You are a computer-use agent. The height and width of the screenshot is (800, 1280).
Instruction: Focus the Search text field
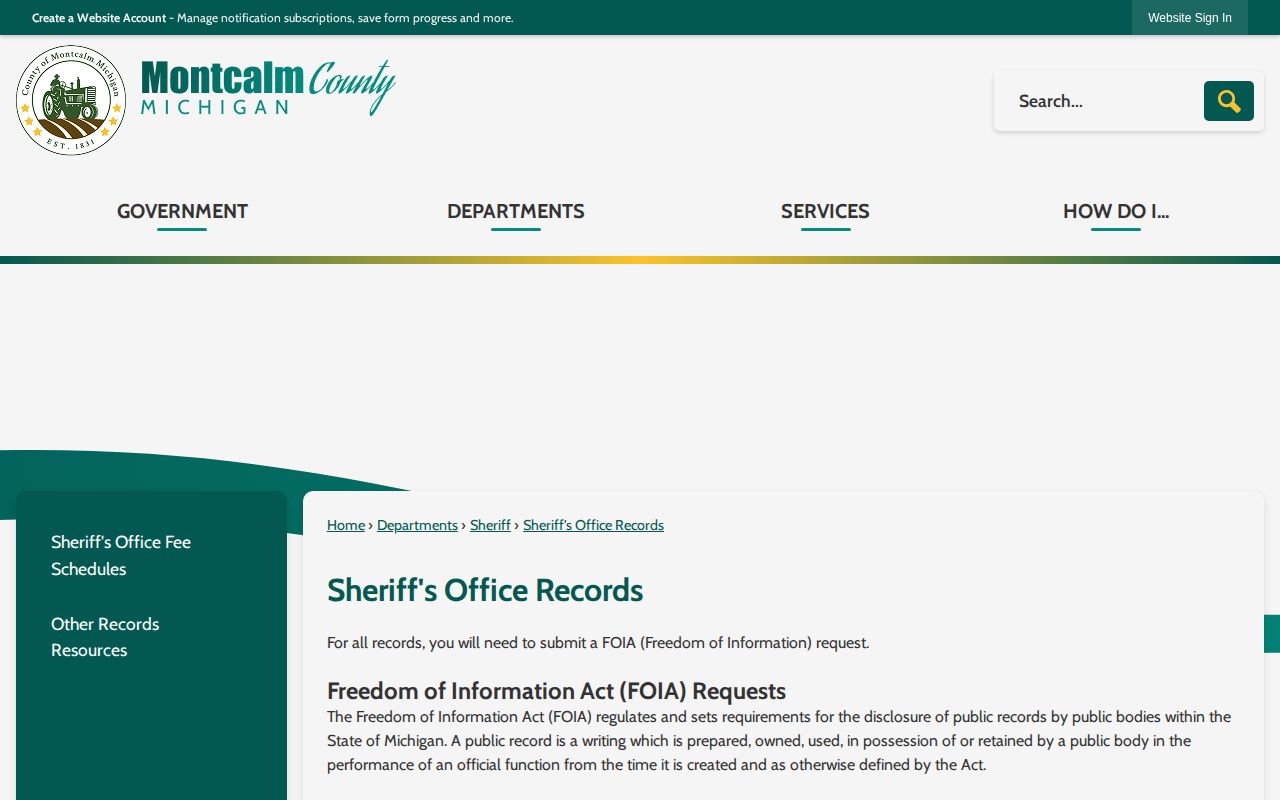coord(1099,101)
